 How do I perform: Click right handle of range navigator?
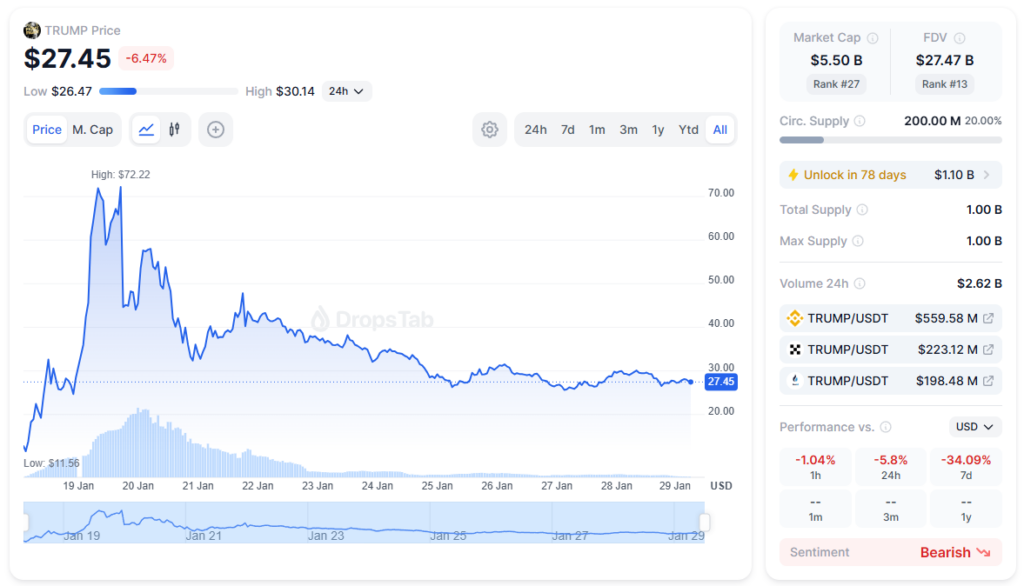click(705, 523)
